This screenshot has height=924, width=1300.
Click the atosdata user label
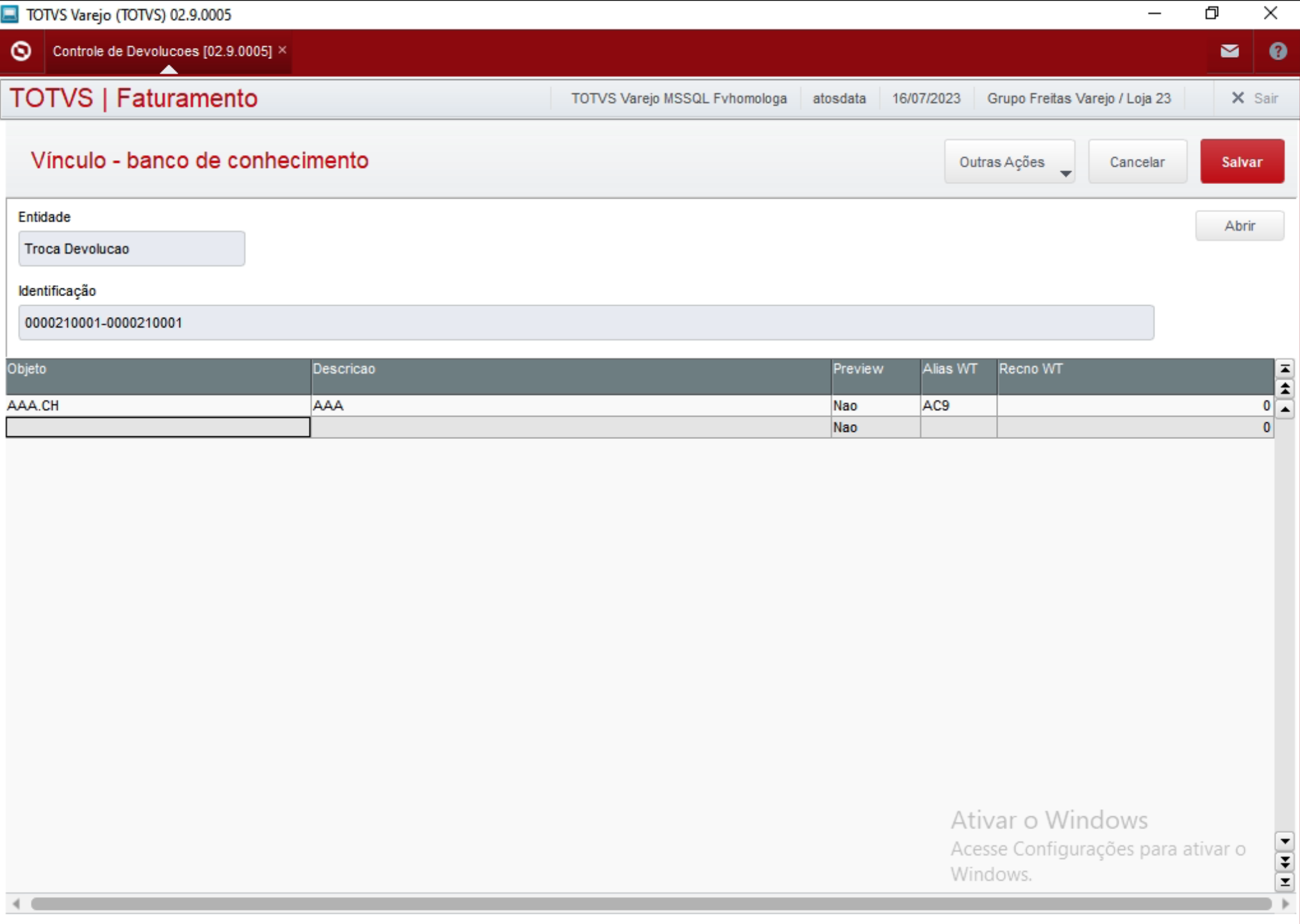click(x=839, y=98)
